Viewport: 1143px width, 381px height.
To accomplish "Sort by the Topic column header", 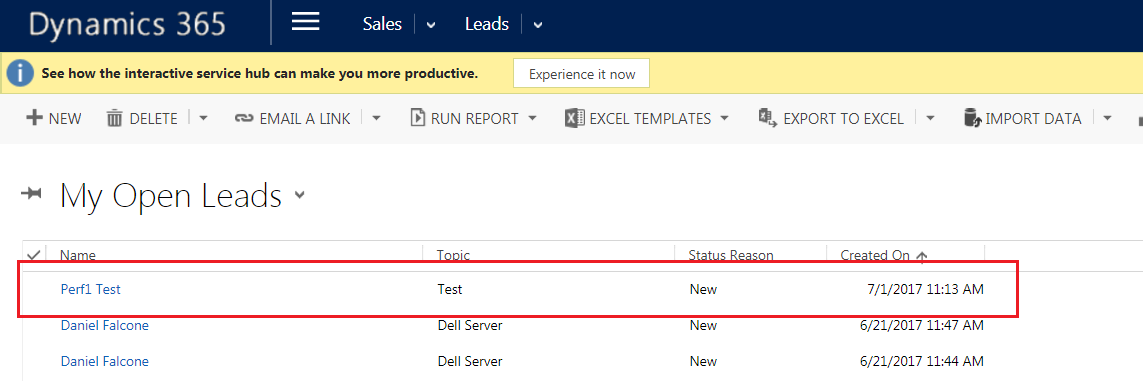I will 453,255.
